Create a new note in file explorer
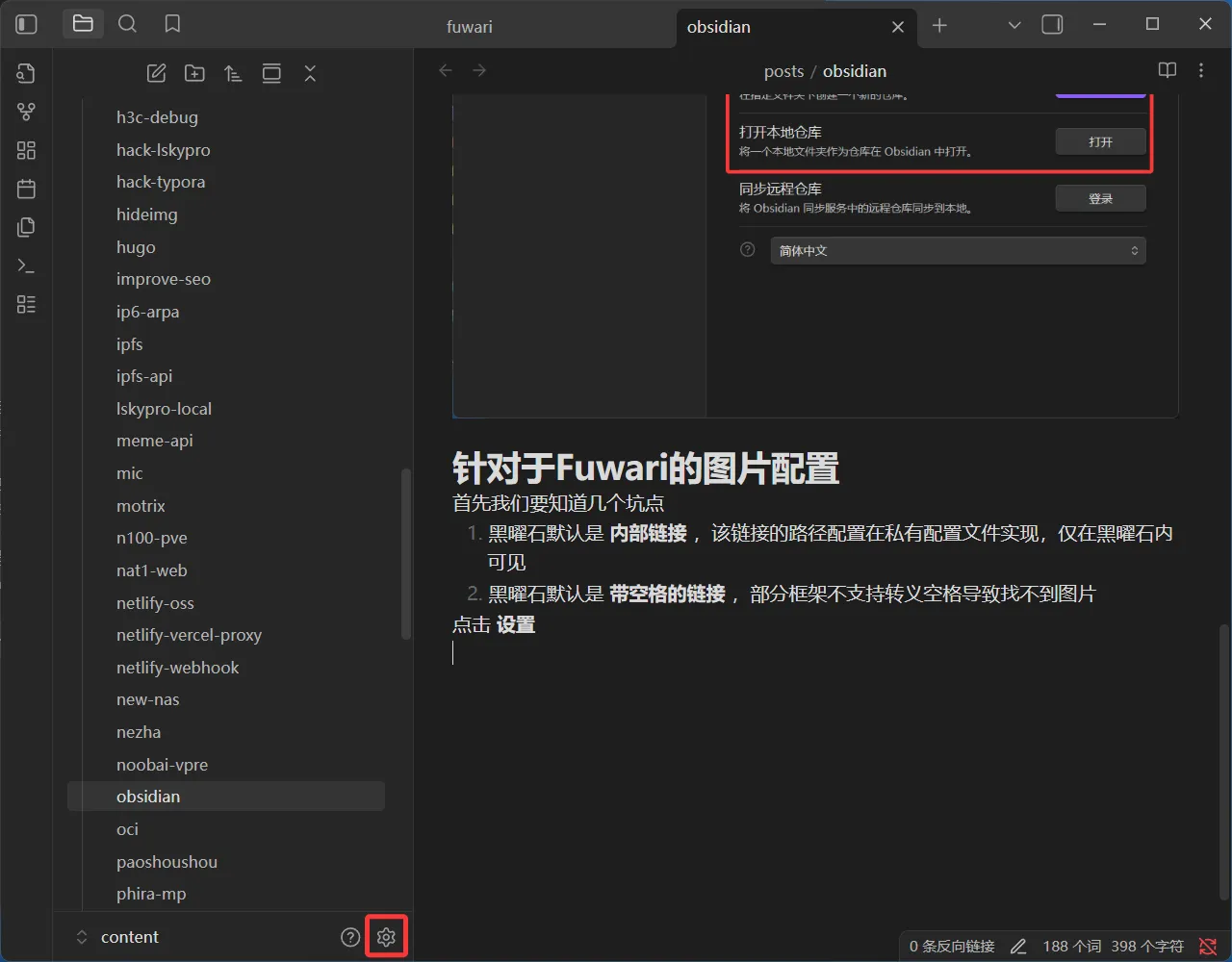Viewport: 1232px width, 962px height. pos(156,73)
